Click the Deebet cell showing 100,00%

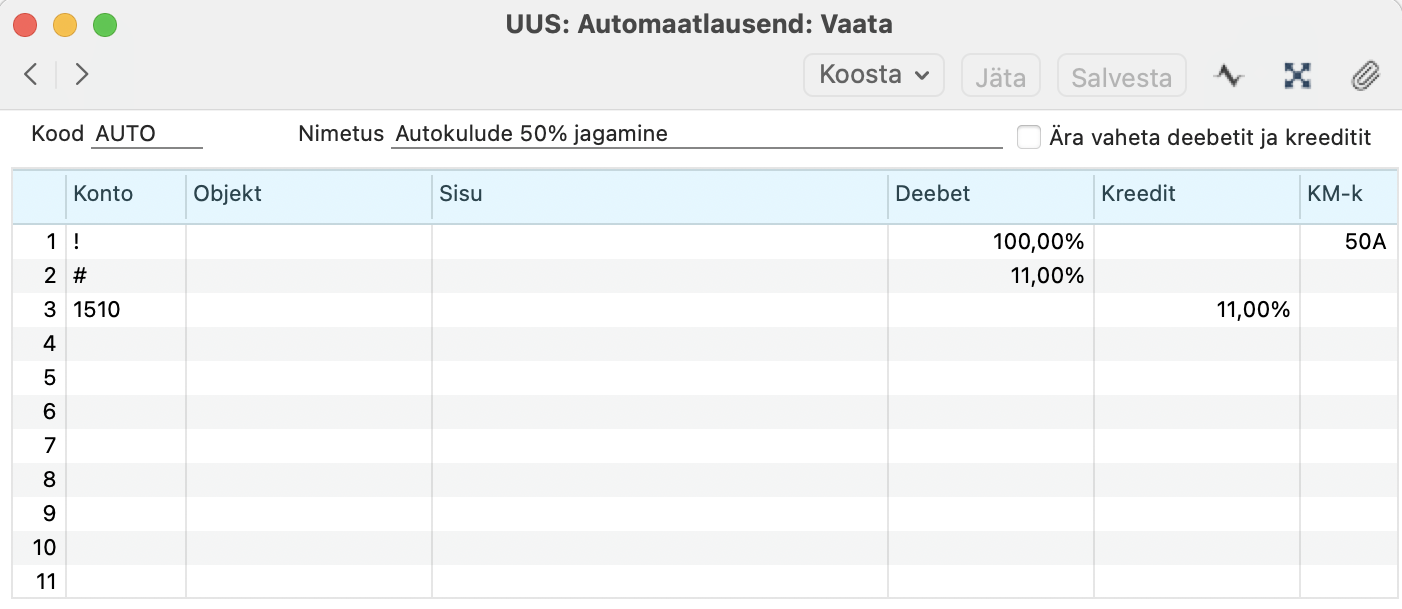tap(991, 242)
